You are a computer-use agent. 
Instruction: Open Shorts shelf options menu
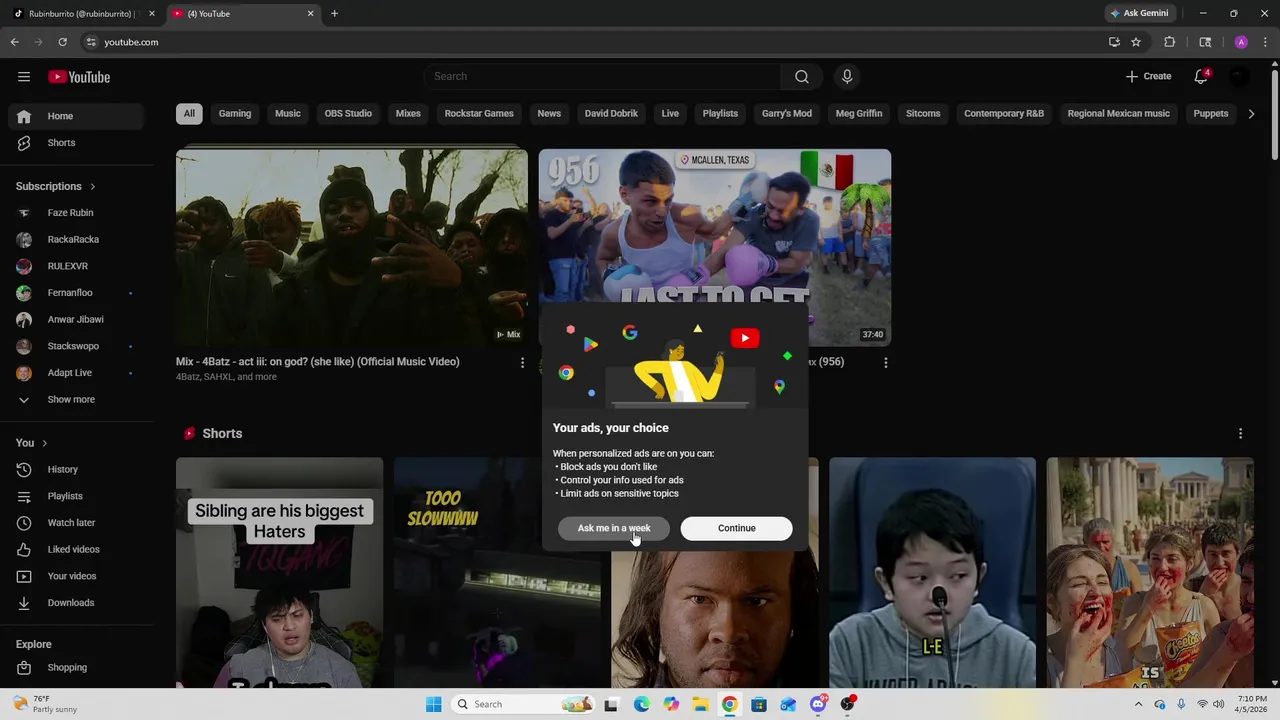(x=1240, y=434)
